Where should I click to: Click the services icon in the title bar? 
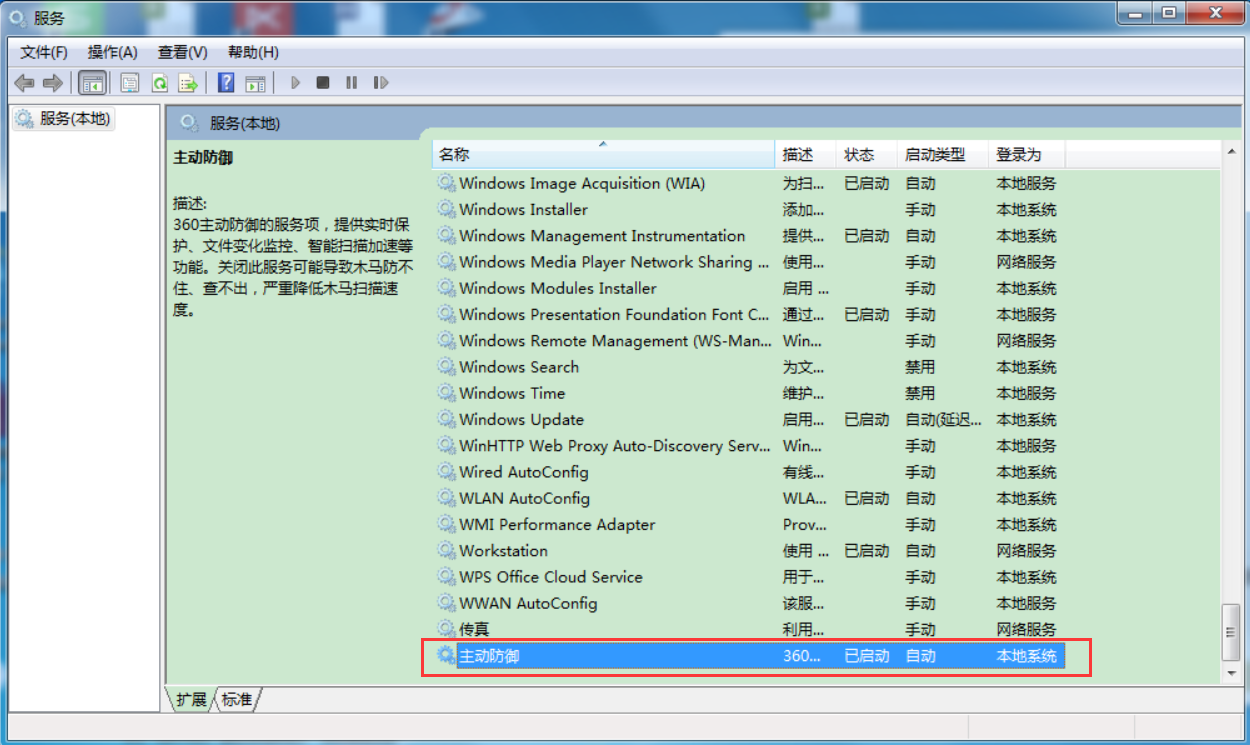coord(17,16)
